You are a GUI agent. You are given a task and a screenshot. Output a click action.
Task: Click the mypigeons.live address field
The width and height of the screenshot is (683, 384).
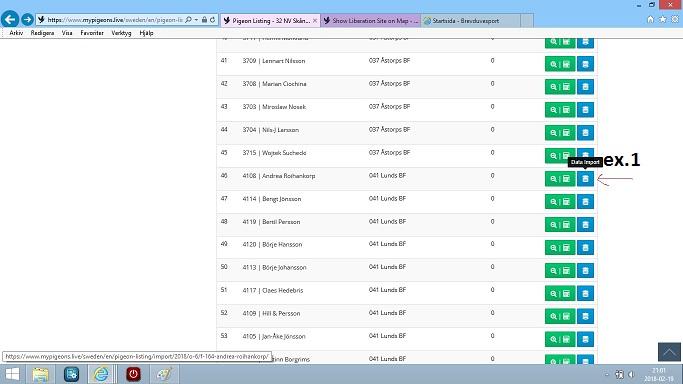[115, 20]
